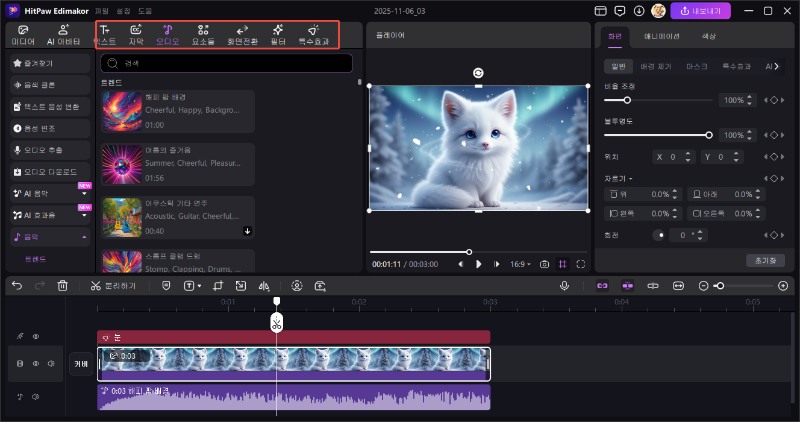
Task: Select the Mask sub-tab
Action: point(696,66)
